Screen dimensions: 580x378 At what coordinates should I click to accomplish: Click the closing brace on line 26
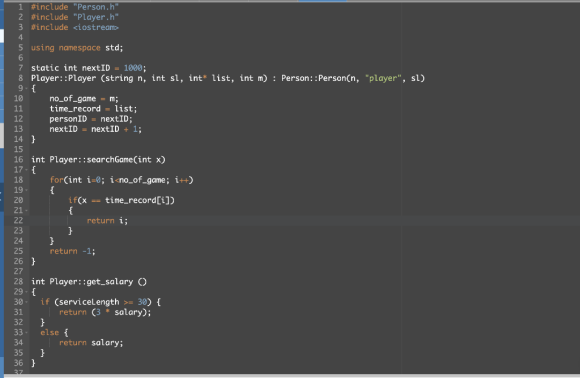(x=33, y=261)
